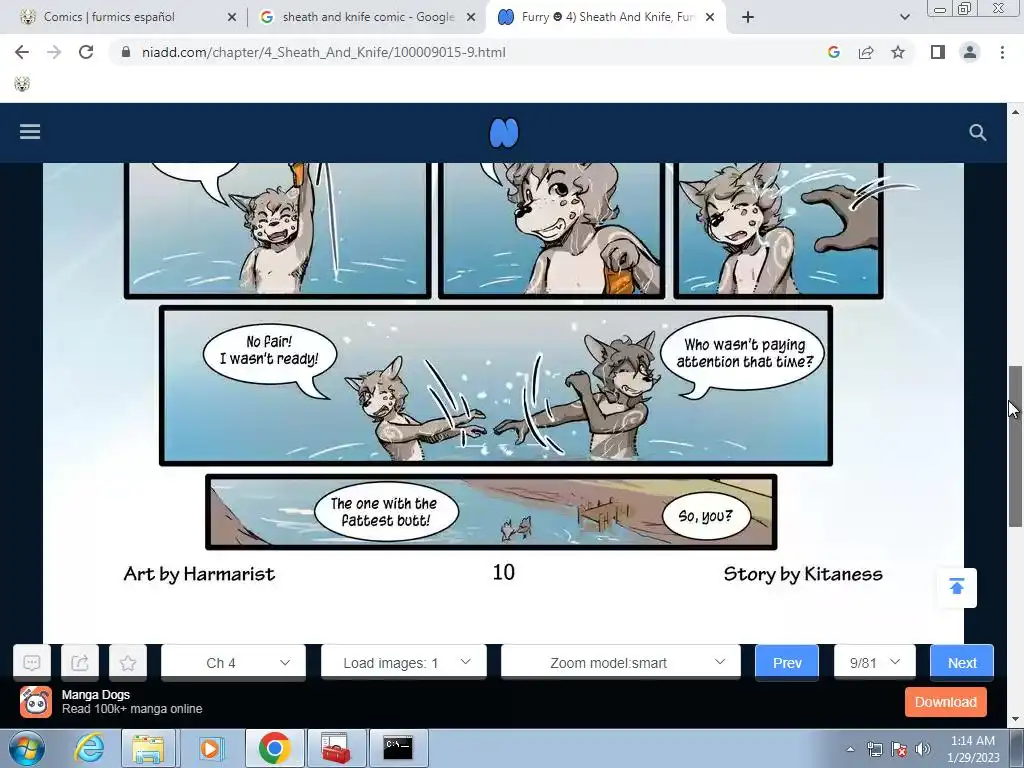The height and width of the screenshot is (768, 1024).
Task: Expand the Load images: 1 dropdown
Action: click(x=404, y=663)
